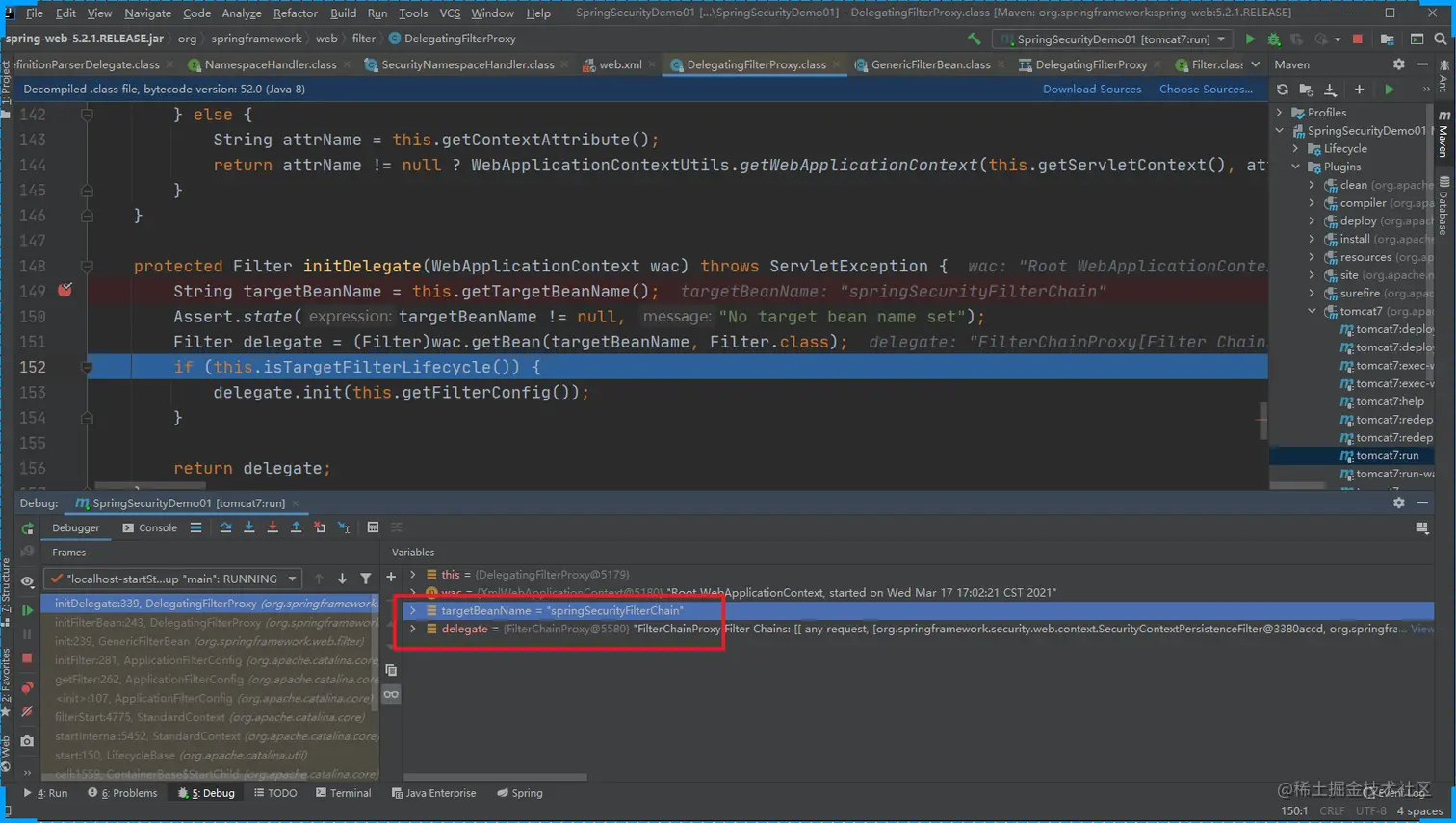Viewport: 1456px width, 823px height.
Task: Reload all Maven projects
Action: tap(1283, 90)
